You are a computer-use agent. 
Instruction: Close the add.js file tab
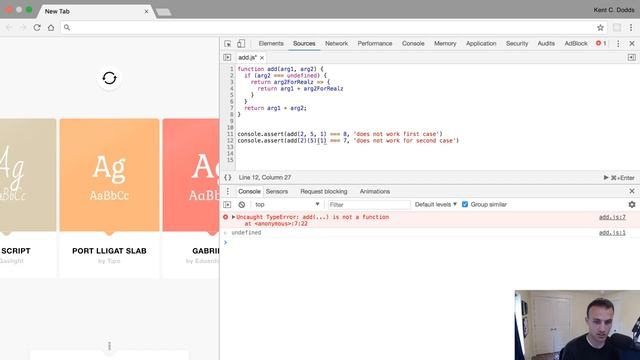point(262,58)
